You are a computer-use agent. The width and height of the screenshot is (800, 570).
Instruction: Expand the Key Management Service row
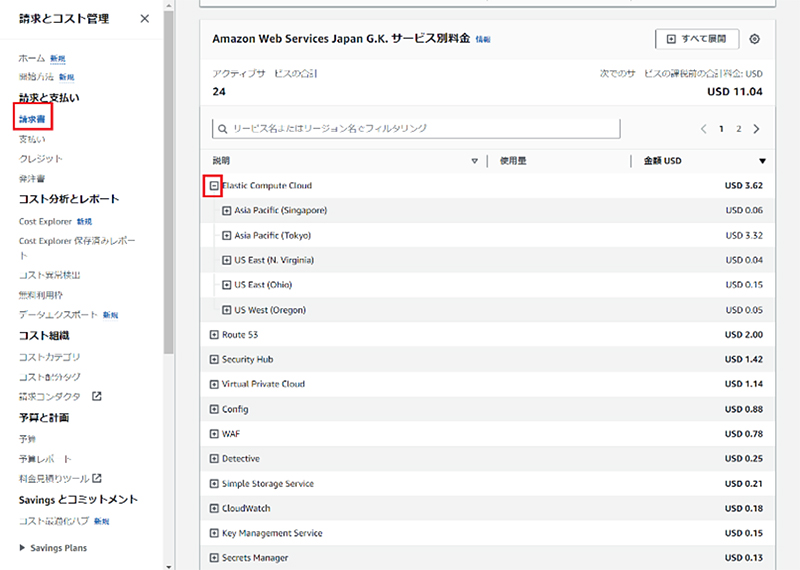(214, 533)
